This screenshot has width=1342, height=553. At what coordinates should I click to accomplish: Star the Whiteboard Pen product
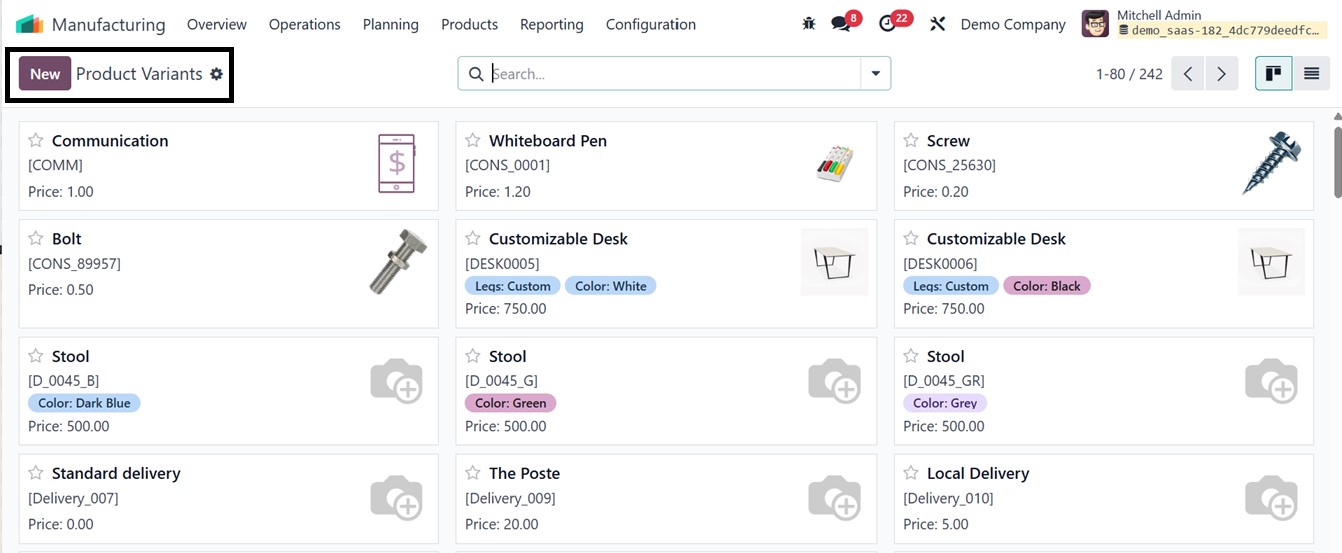tap(473, 141)
